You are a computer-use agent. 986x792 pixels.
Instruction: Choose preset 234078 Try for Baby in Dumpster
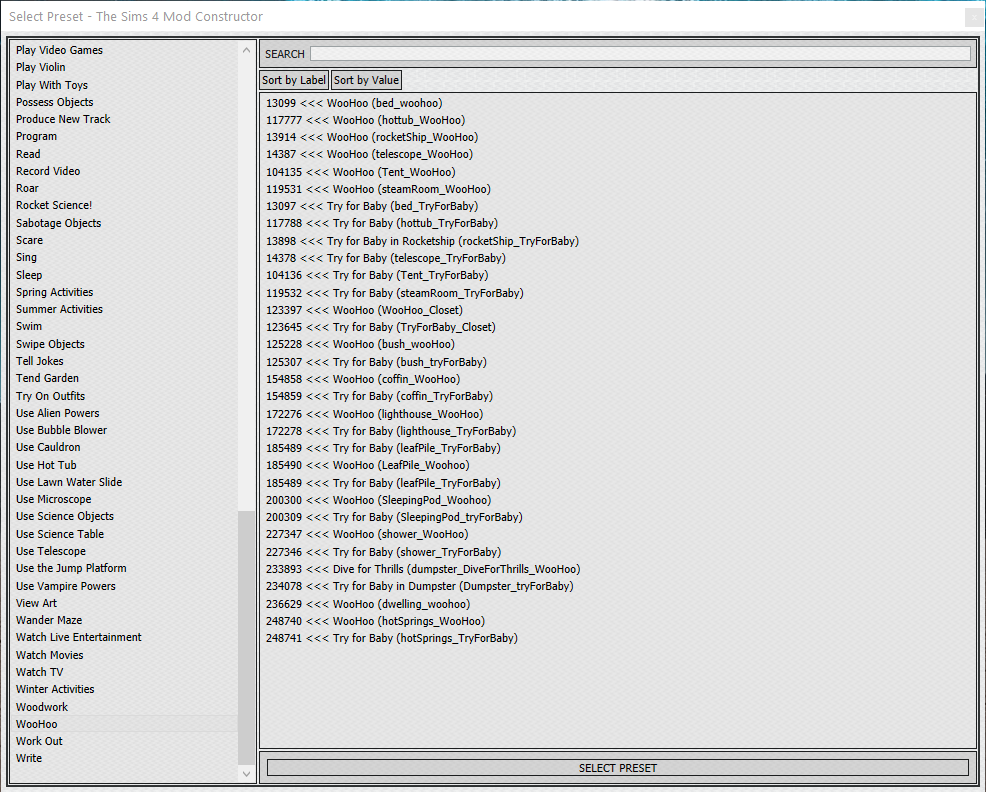[419, 586]
